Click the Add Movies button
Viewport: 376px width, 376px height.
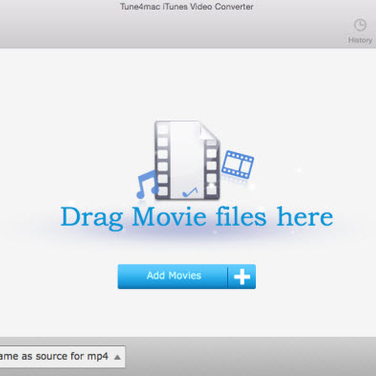click(x=187, y=276)
